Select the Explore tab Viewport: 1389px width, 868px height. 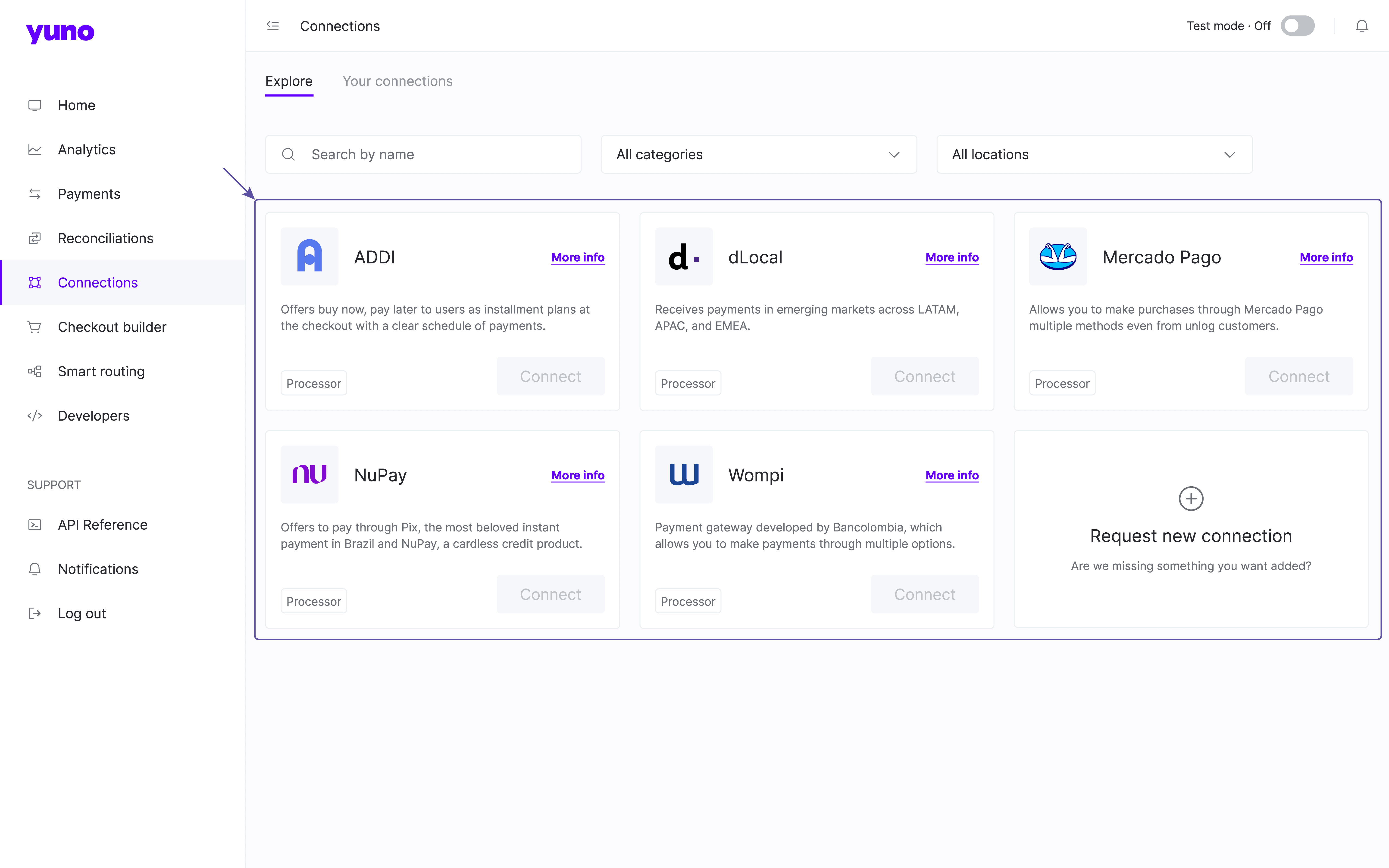pos(289,81)
